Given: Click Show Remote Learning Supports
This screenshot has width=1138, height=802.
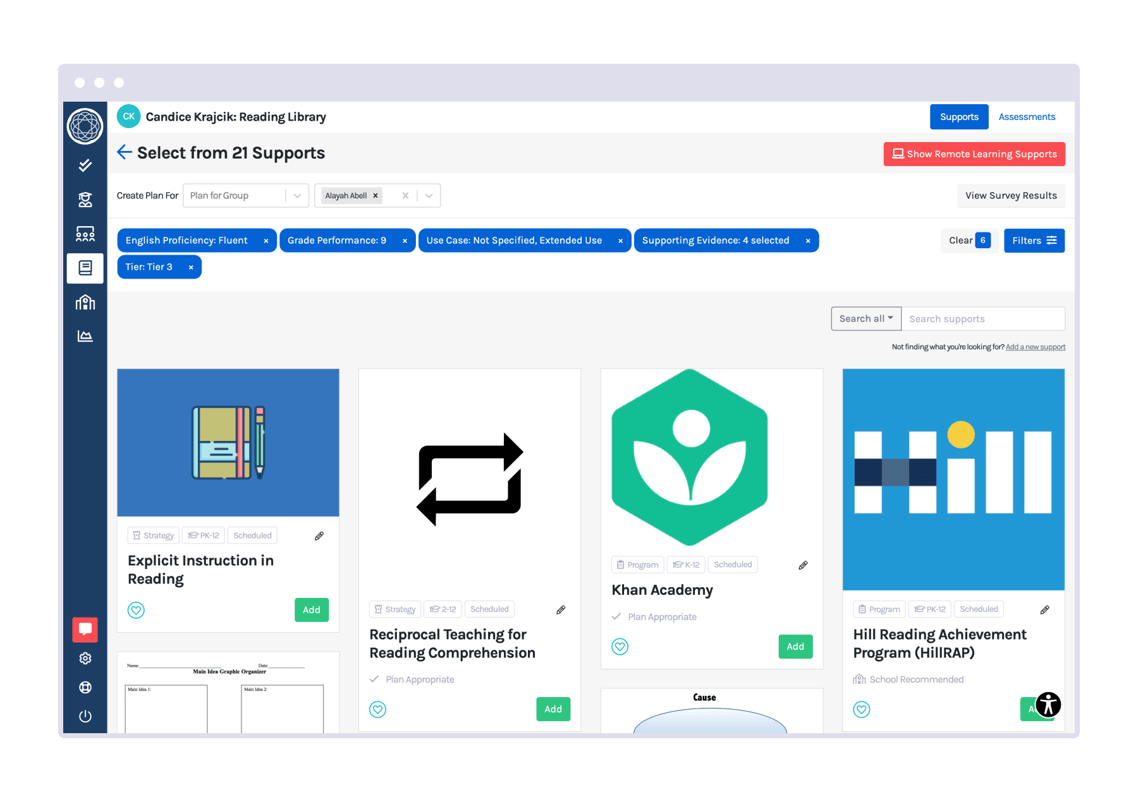Looking at the screenshot, I should (x=974, y=153).
